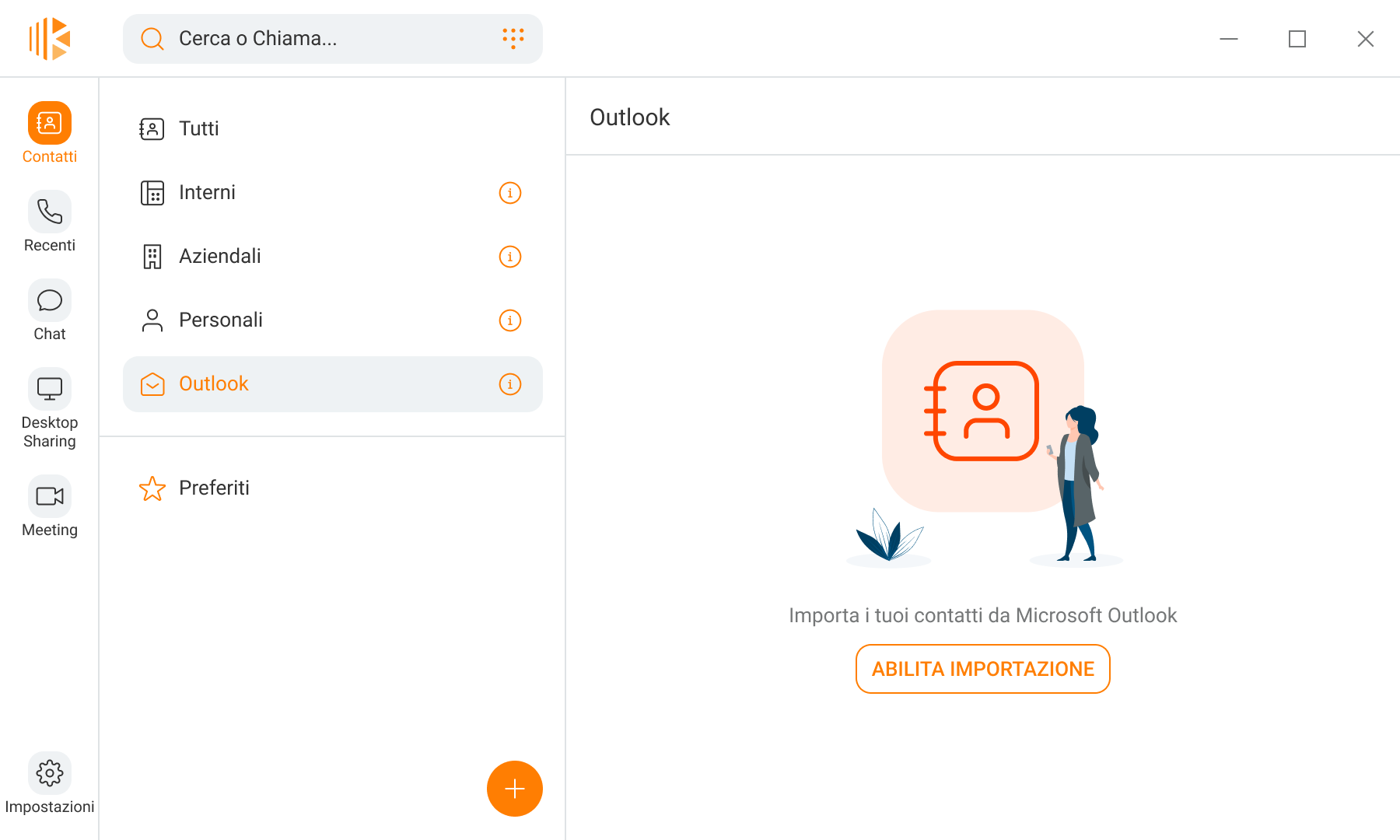1400x840 pixels.
Task: Open Impostazioni gear icon
Action: (50, 773)
